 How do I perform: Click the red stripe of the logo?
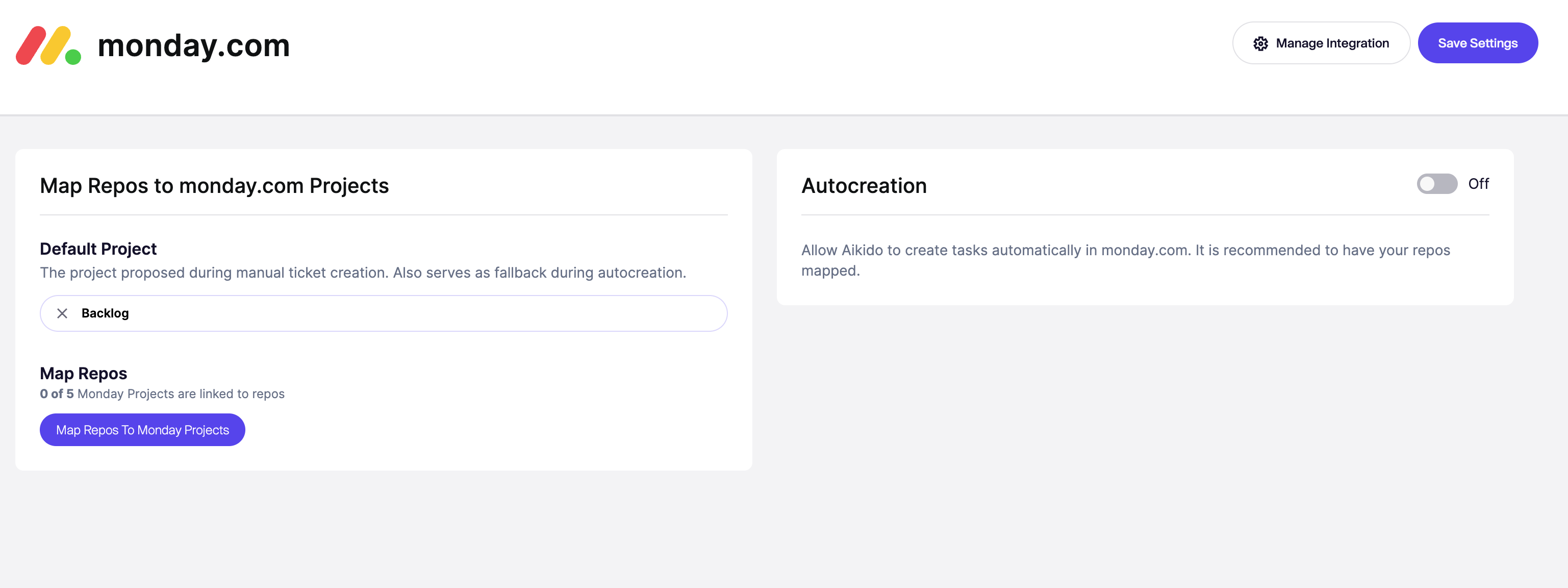(x=31, y=45)
